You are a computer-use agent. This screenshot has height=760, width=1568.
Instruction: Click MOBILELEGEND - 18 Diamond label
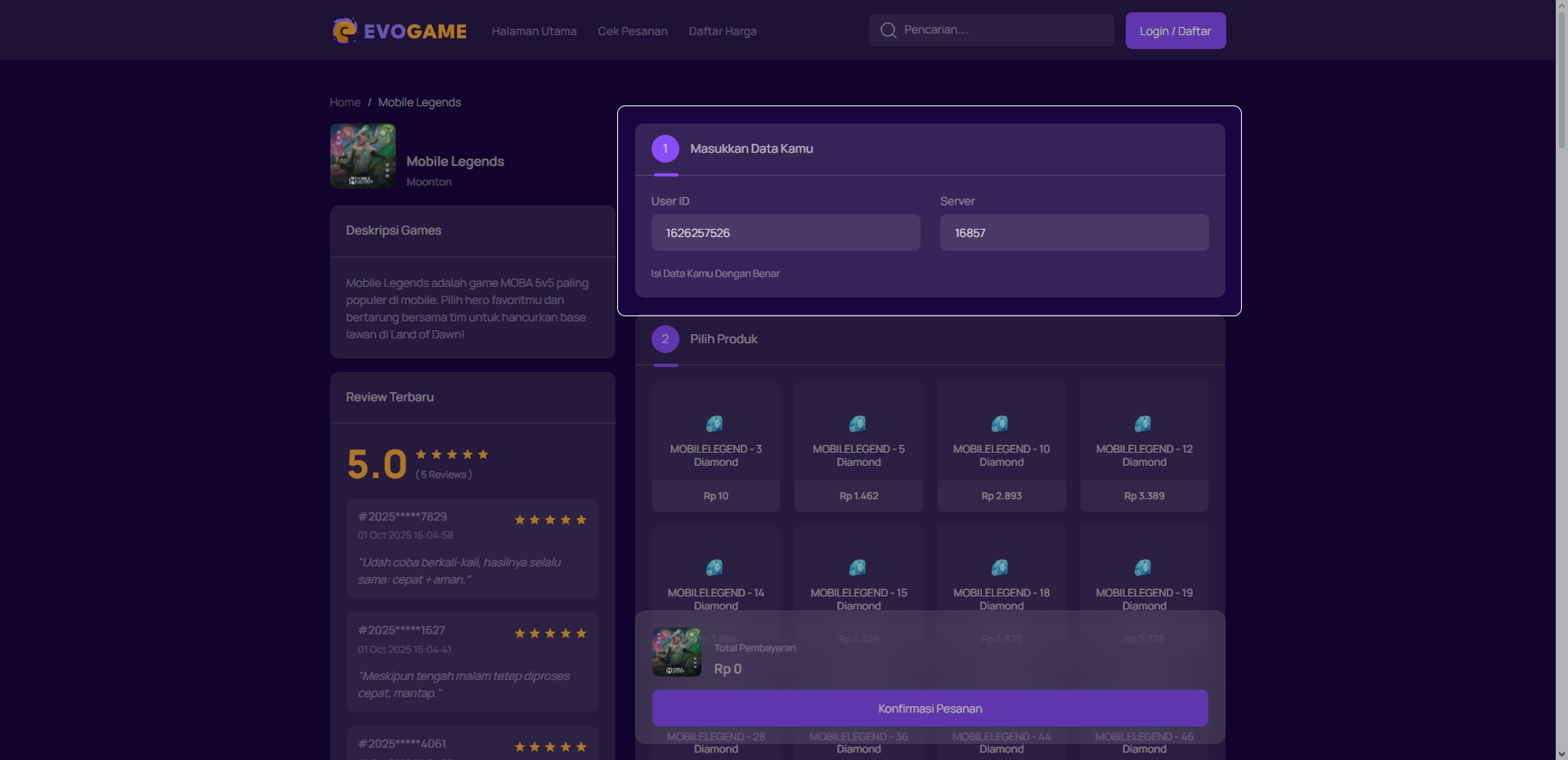pos(1001,599)
